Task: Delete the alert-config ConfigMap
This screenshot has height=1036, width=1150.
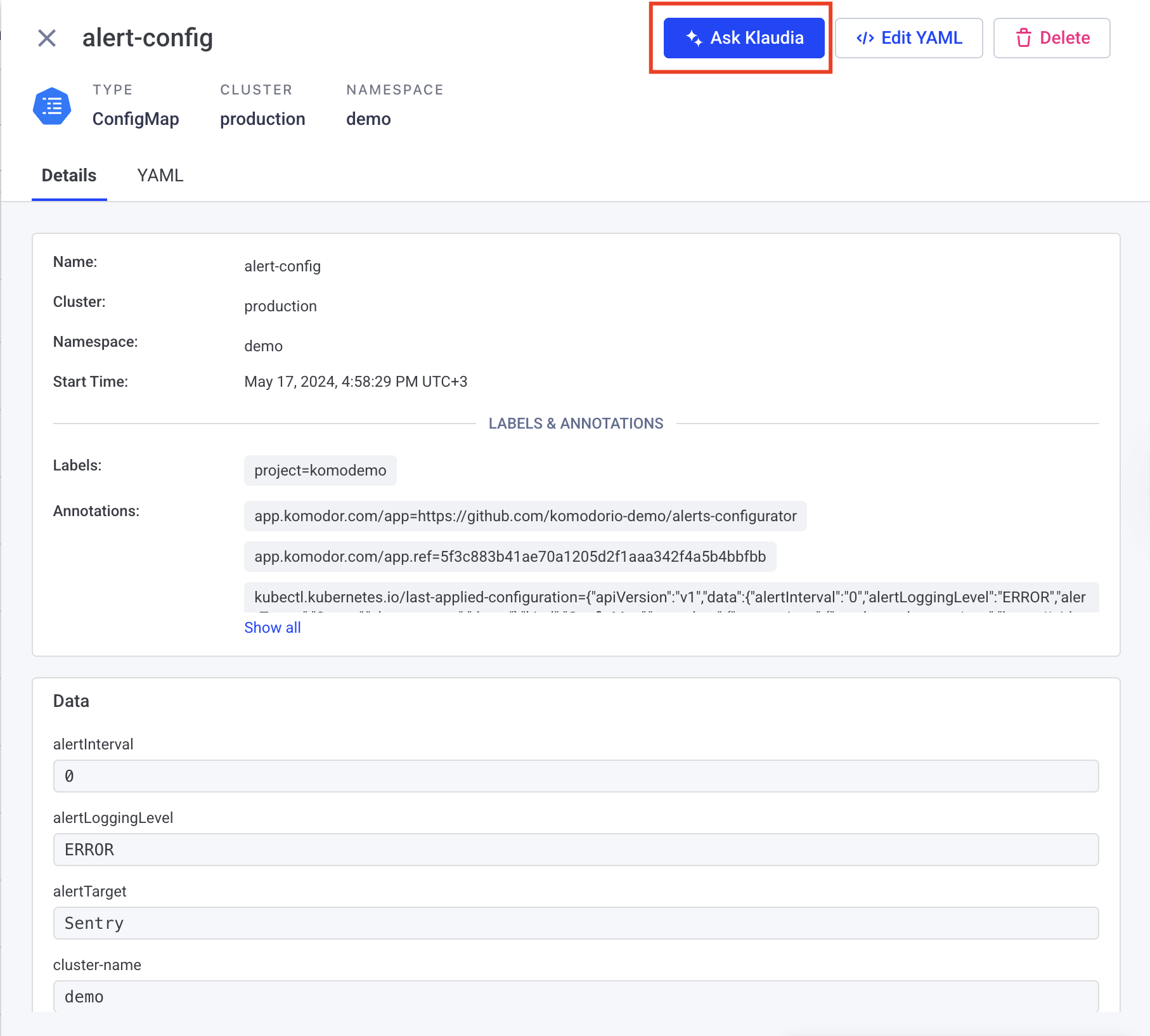Action: tap(1051, 38)
